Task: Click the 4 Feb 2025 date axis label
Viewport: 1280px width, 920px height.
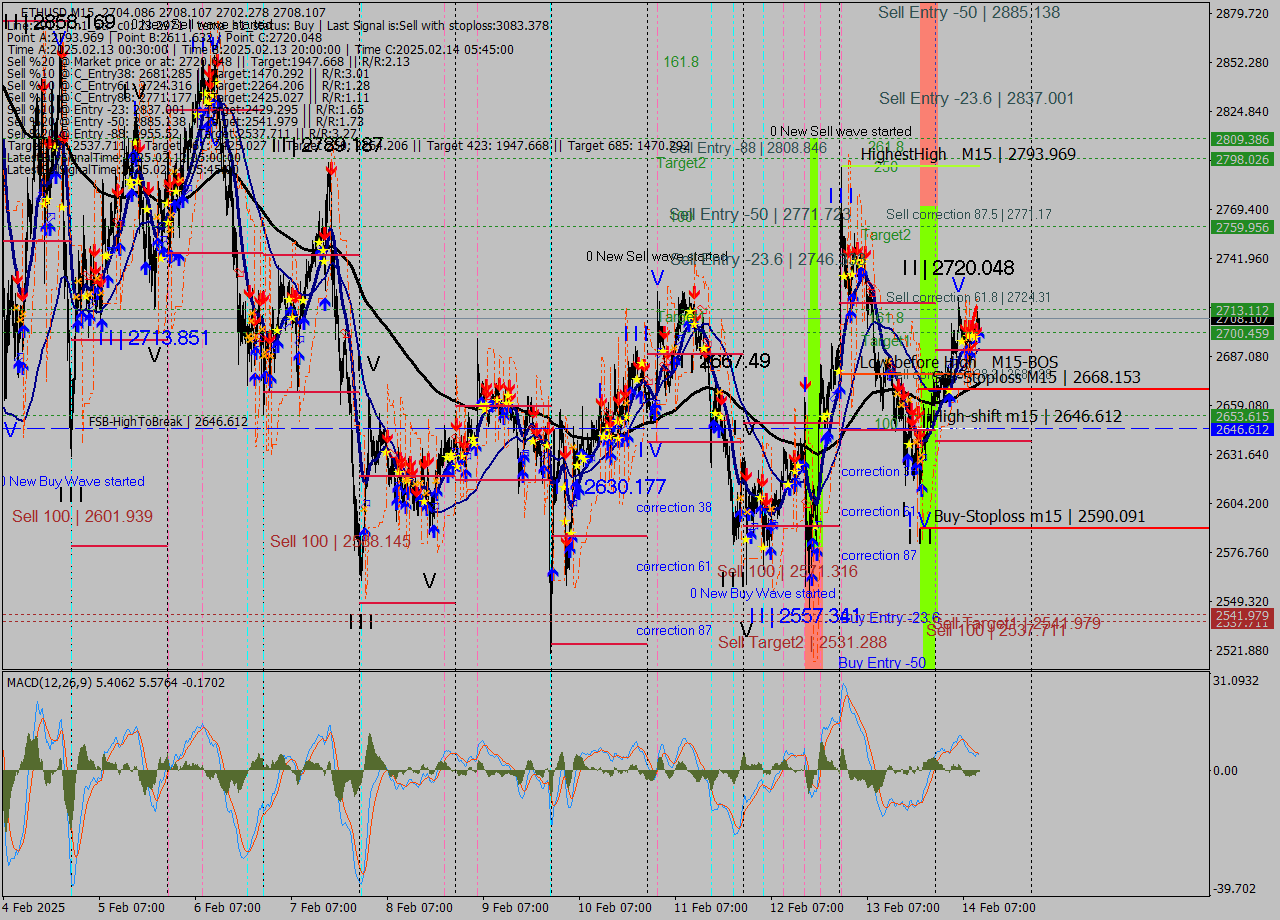Action: coord(34,907)
